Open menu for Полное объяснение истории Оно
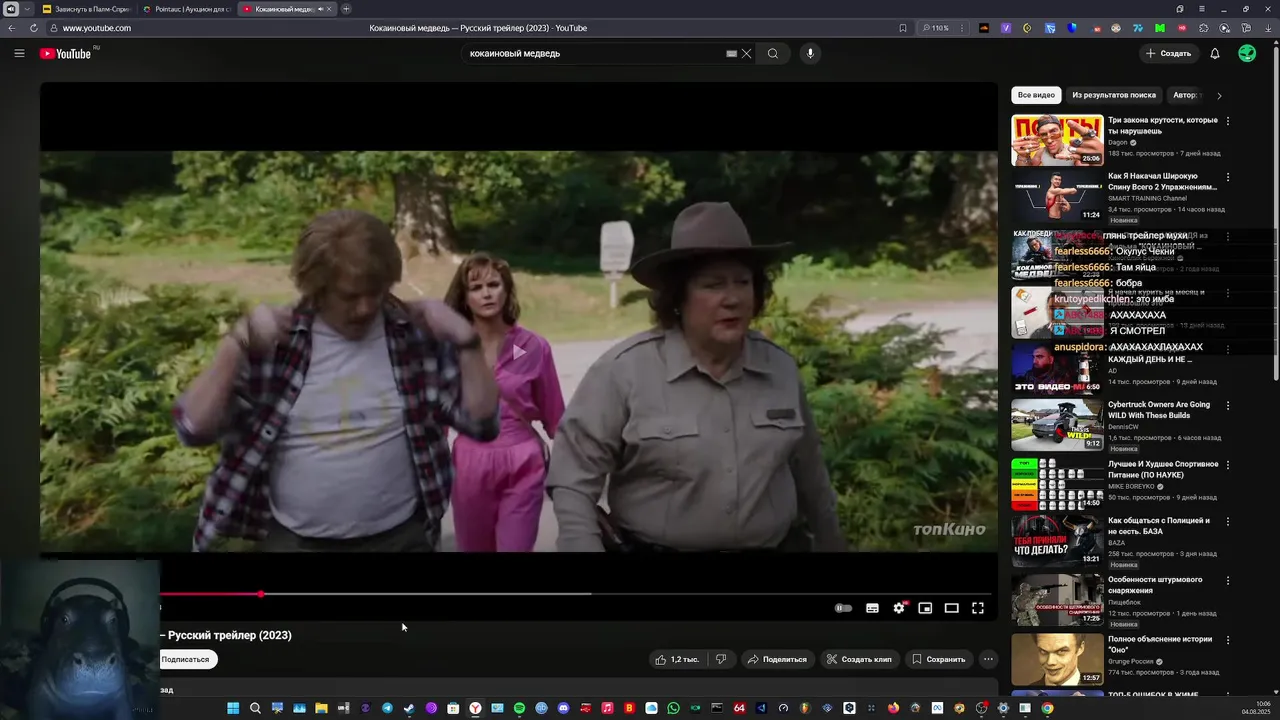Image resolution: width=1280 pixels, height=720 pixels. pos(1228,639)
